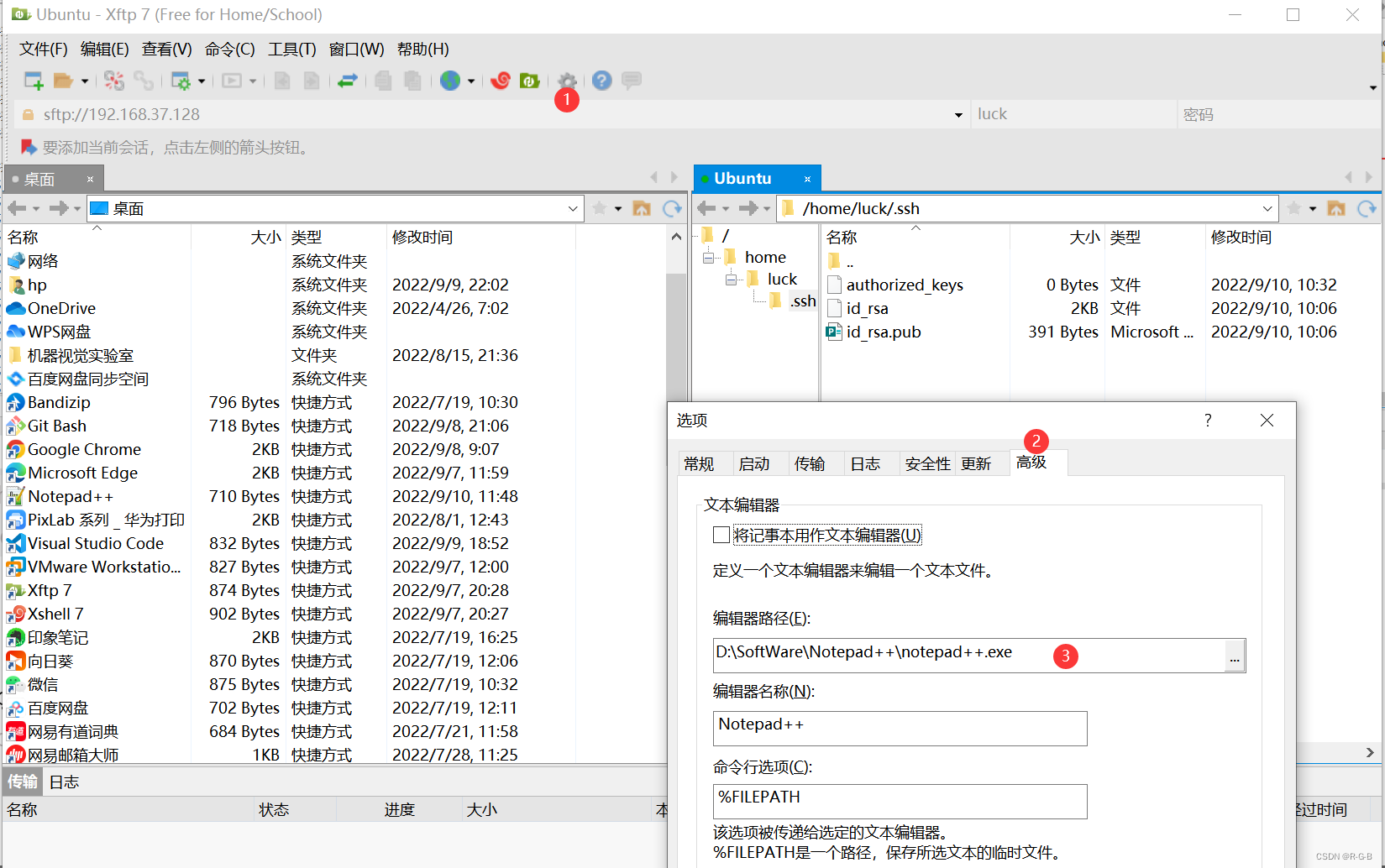Screen dimensions: 1385x868
Task: Check 将记事本用作文本编辑器 checkbox
Action: (x=721, y=535)
